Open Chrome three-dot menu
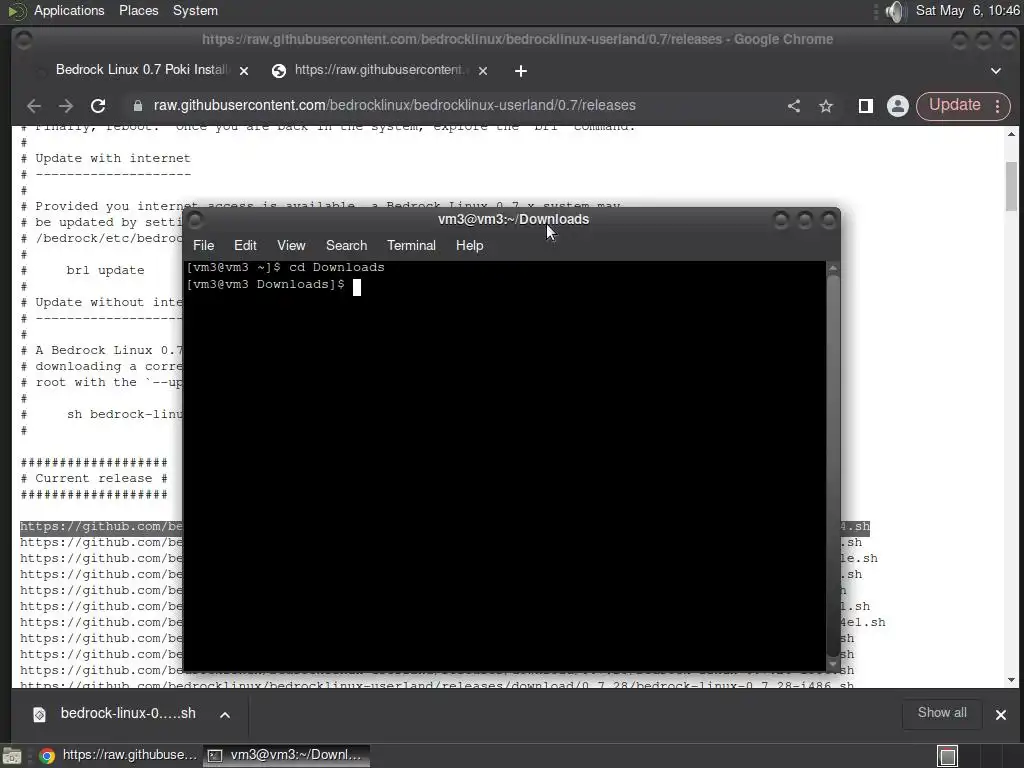Image resolution: width=1024 pixels, height=768 pixels. click(997, 106)
